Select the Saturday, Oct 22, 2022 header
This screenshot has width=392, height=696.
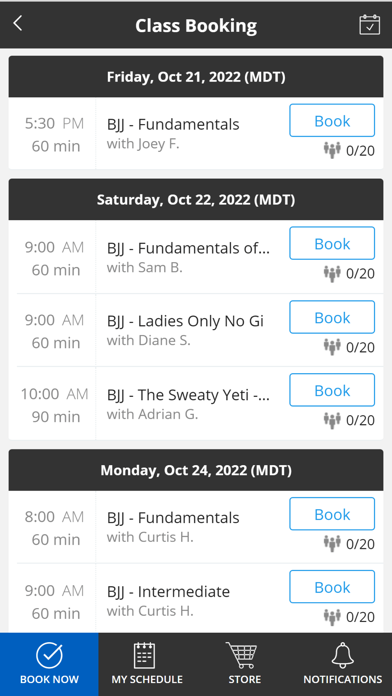pyautogui.click(x=196, y=200)
